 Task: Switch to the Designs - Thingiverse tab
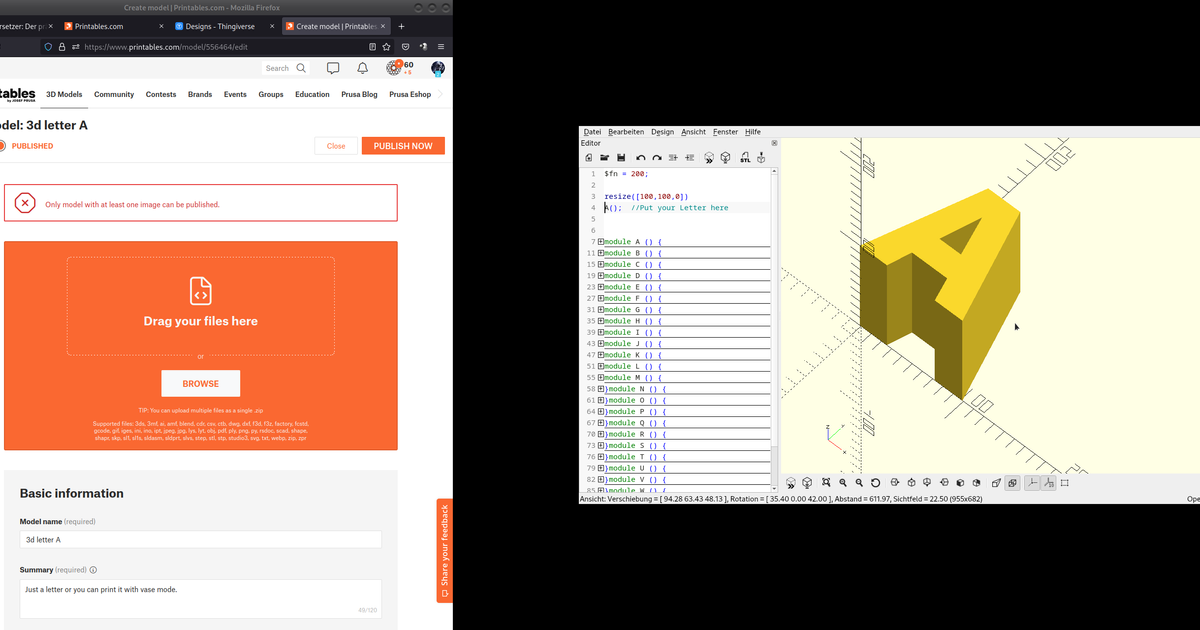pyautogui.click(x=221, y=27)
